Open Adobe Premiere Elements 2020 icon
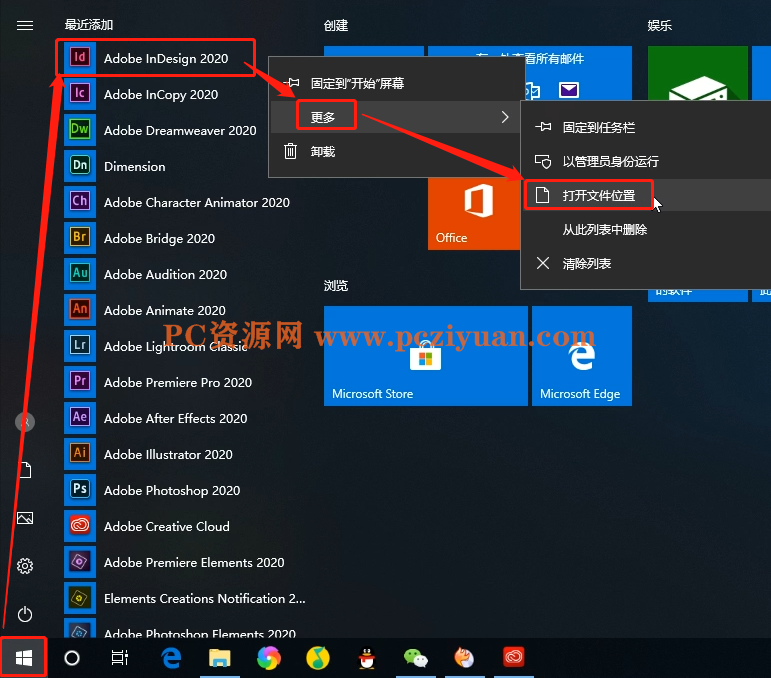The image size is (771, 678). [80, 561]
